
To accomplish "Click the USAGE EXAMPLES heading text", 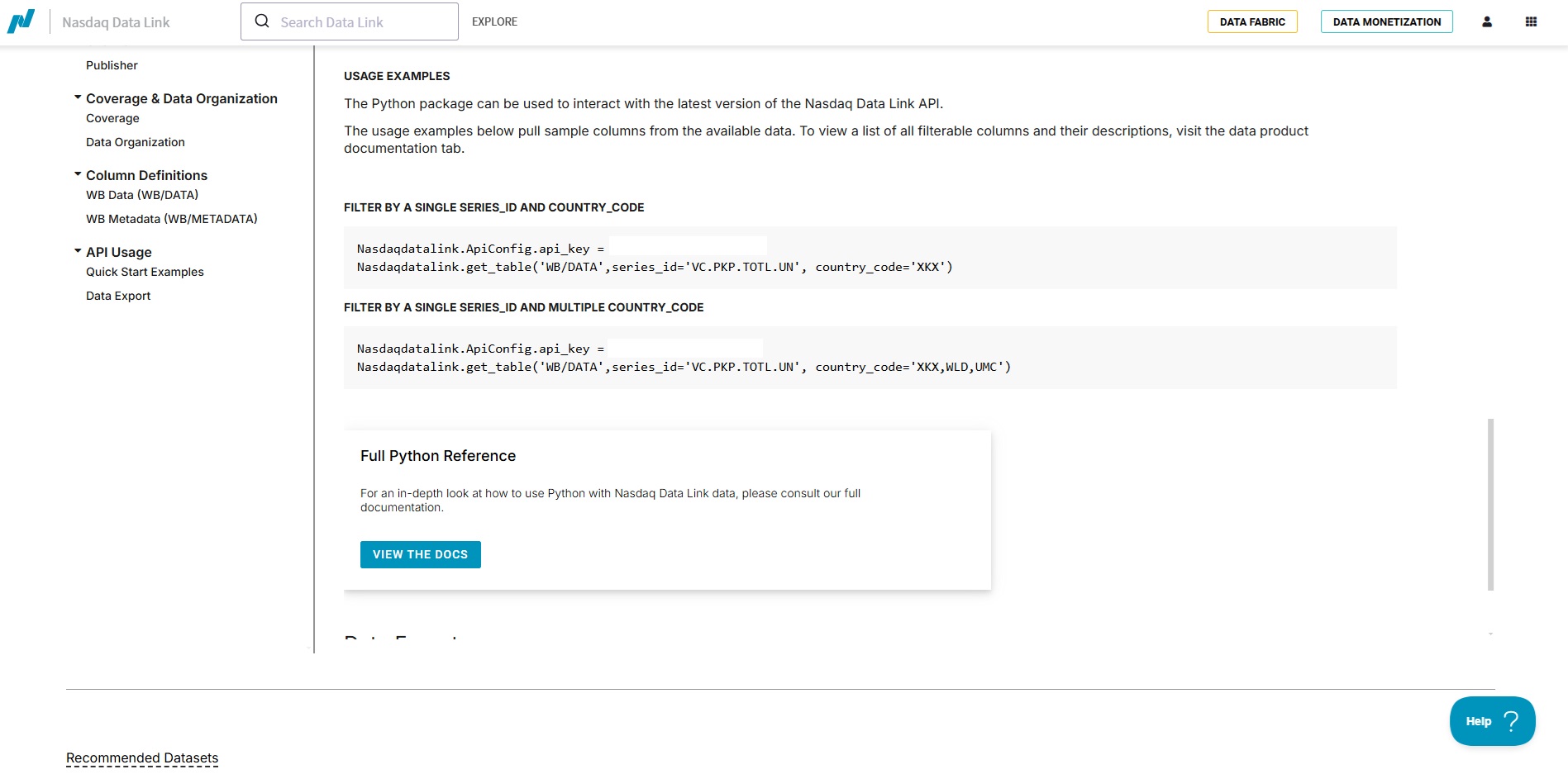I will click(397, 76).
